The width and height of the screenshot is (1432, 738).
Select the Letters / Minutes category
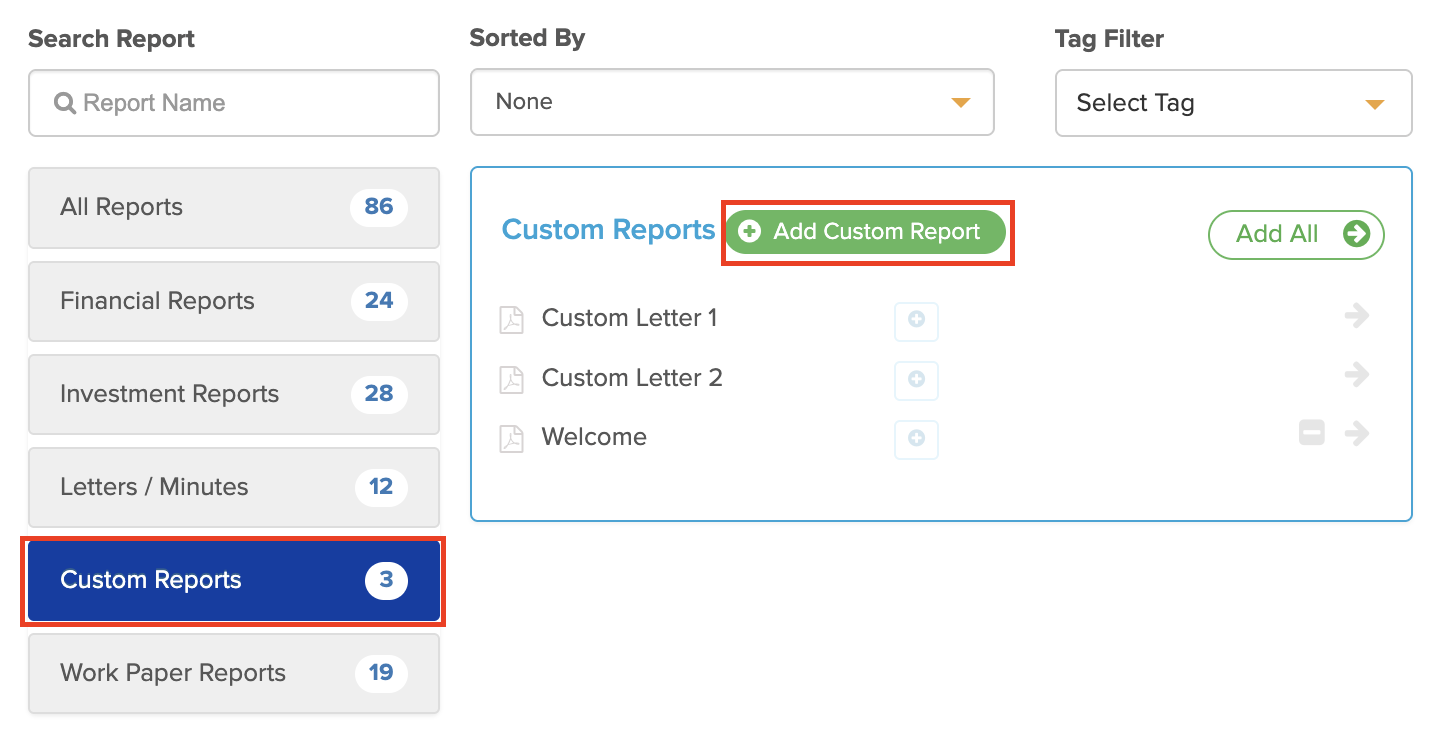[x=234, y=487]
